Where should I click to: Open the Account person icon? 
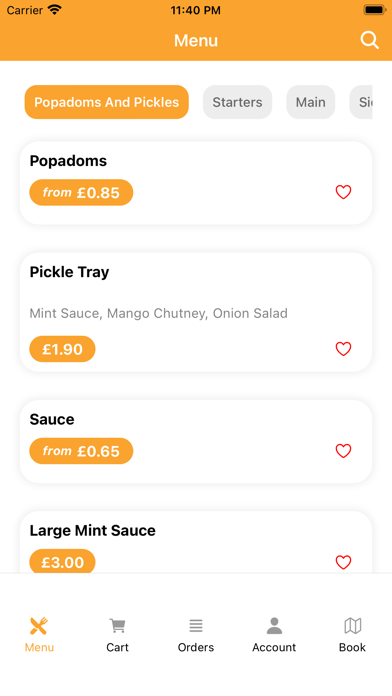pyautogui.click(x=274, y=626)
